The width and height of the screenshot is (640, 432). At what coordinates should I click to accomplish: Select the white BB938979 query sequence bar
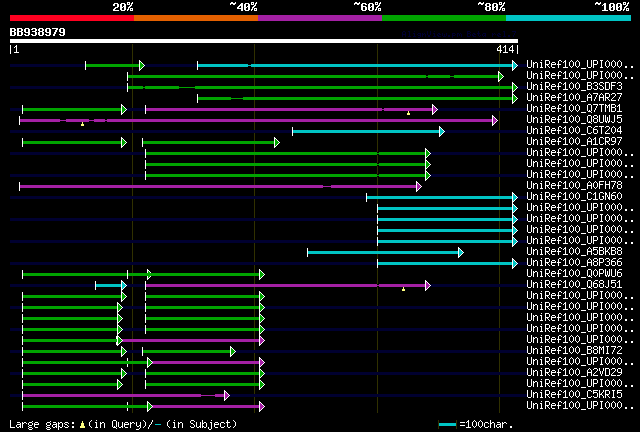pyautogui.click(x=264, y=41)
